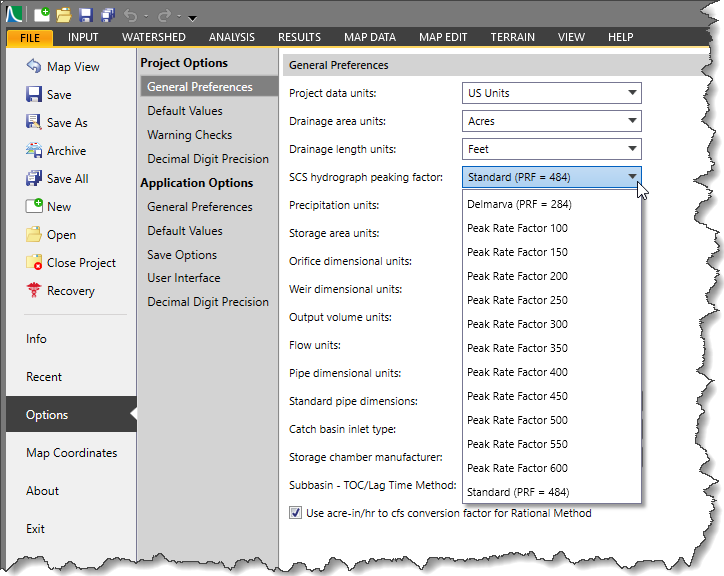Click the Close Project folder icon
Image resolution: width=724 pixels, height=576 pixels.
[33, 263]
